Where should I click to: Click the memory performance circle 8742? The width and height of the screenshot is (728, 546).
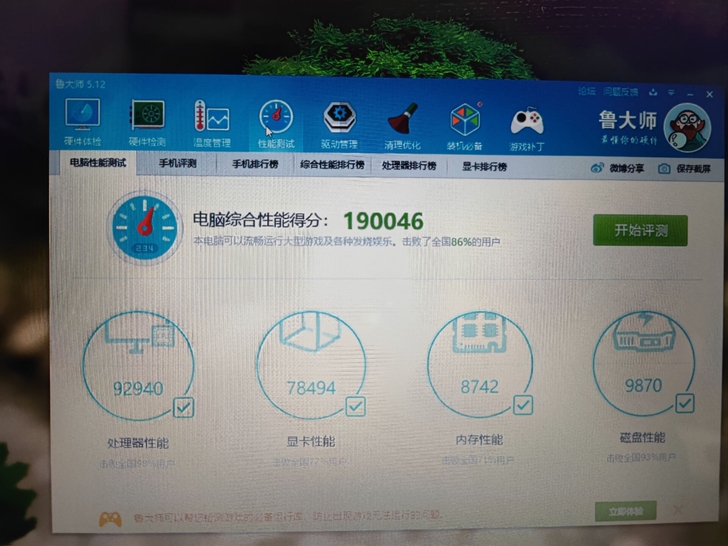(x=480, y=364)
